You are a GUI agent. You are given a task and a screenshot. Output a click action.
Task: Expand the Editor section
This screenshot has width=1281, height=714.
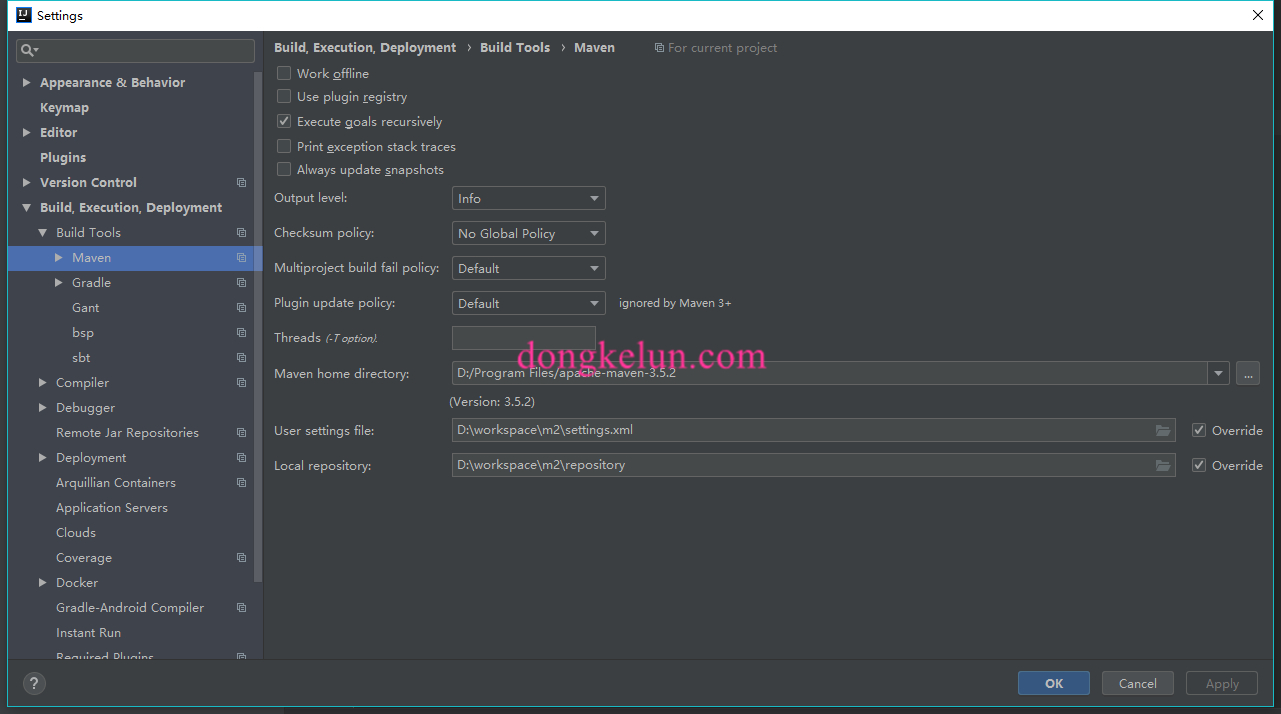click(x=27, y=133)
